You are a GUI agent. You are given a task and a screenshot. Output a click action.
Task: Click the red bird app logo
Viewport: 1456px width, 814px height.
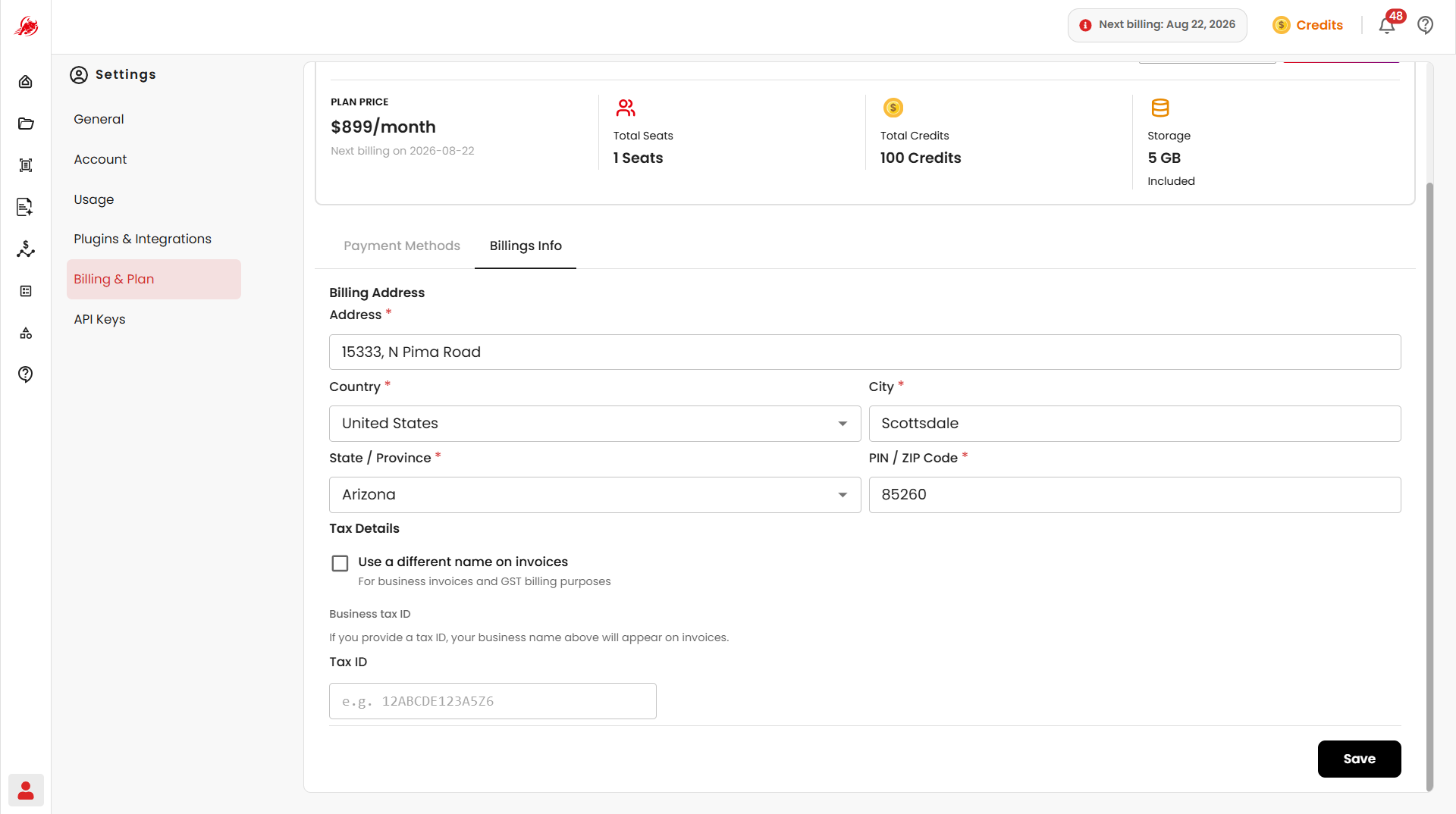coord(26,27)
